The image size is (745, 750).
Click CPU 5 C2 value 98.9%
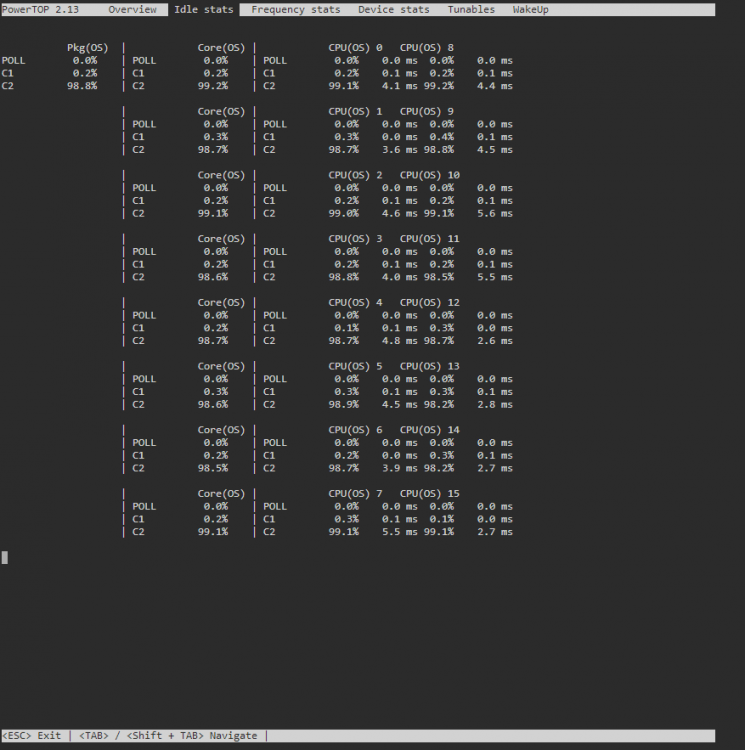[343, 405]
